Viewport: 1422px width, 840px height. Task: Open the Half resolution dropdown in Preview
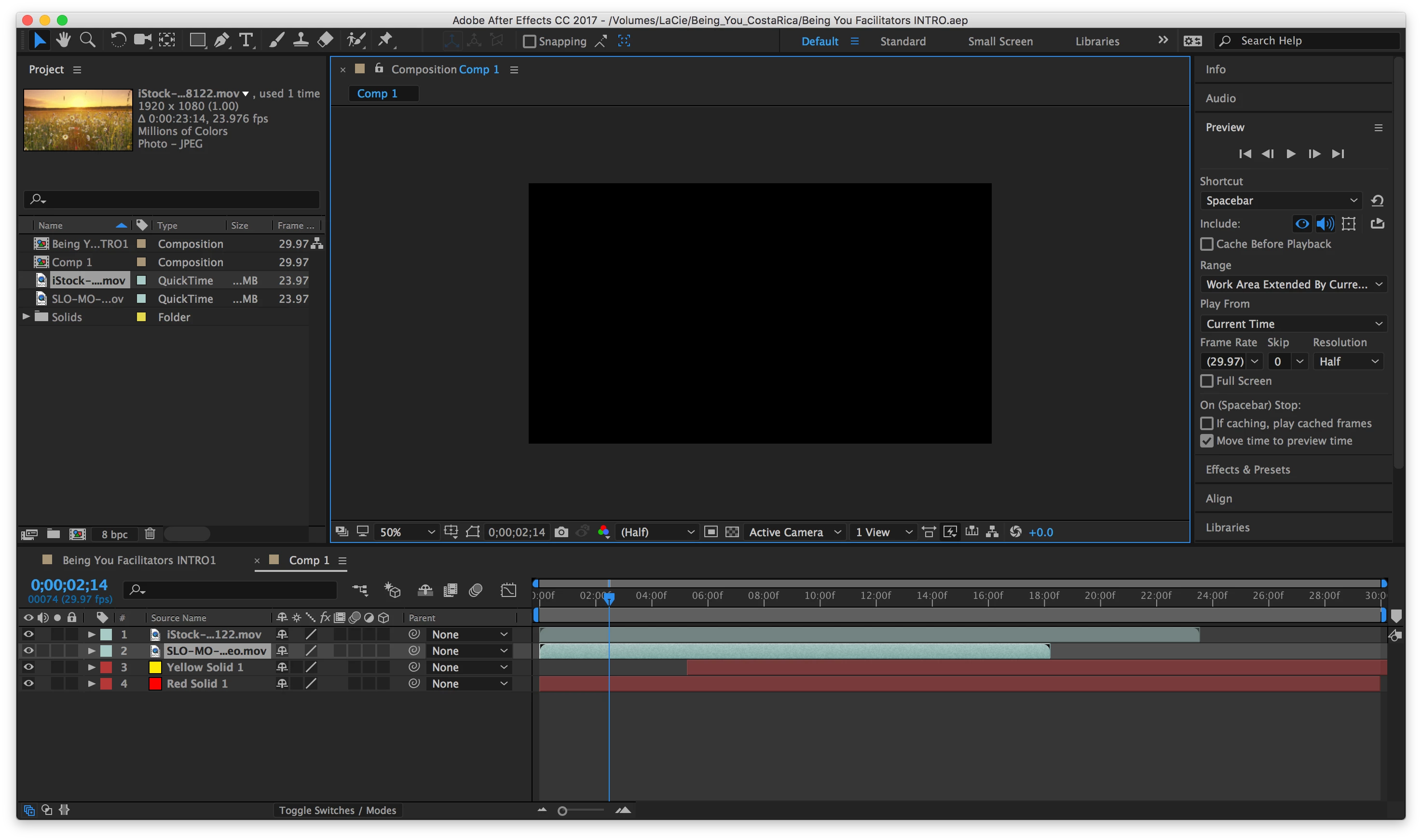(1348, 361)
